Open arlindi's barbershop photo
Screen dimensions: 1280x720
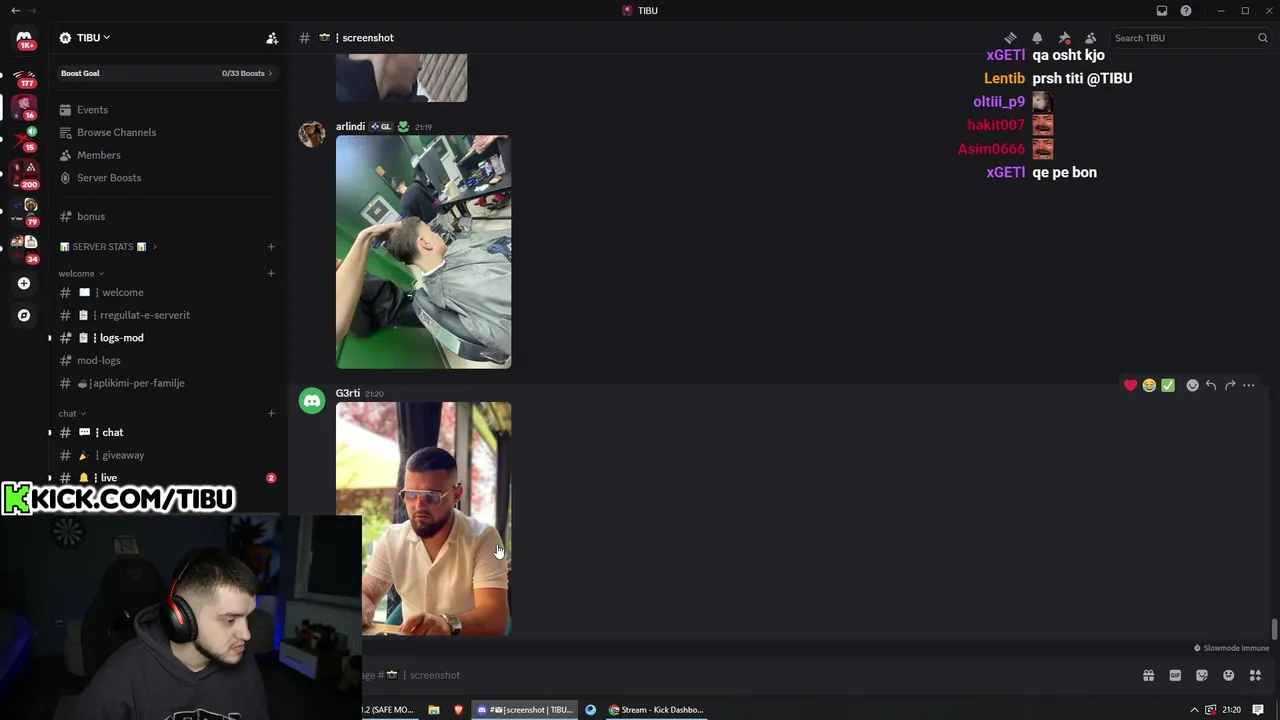pos(423,252)
